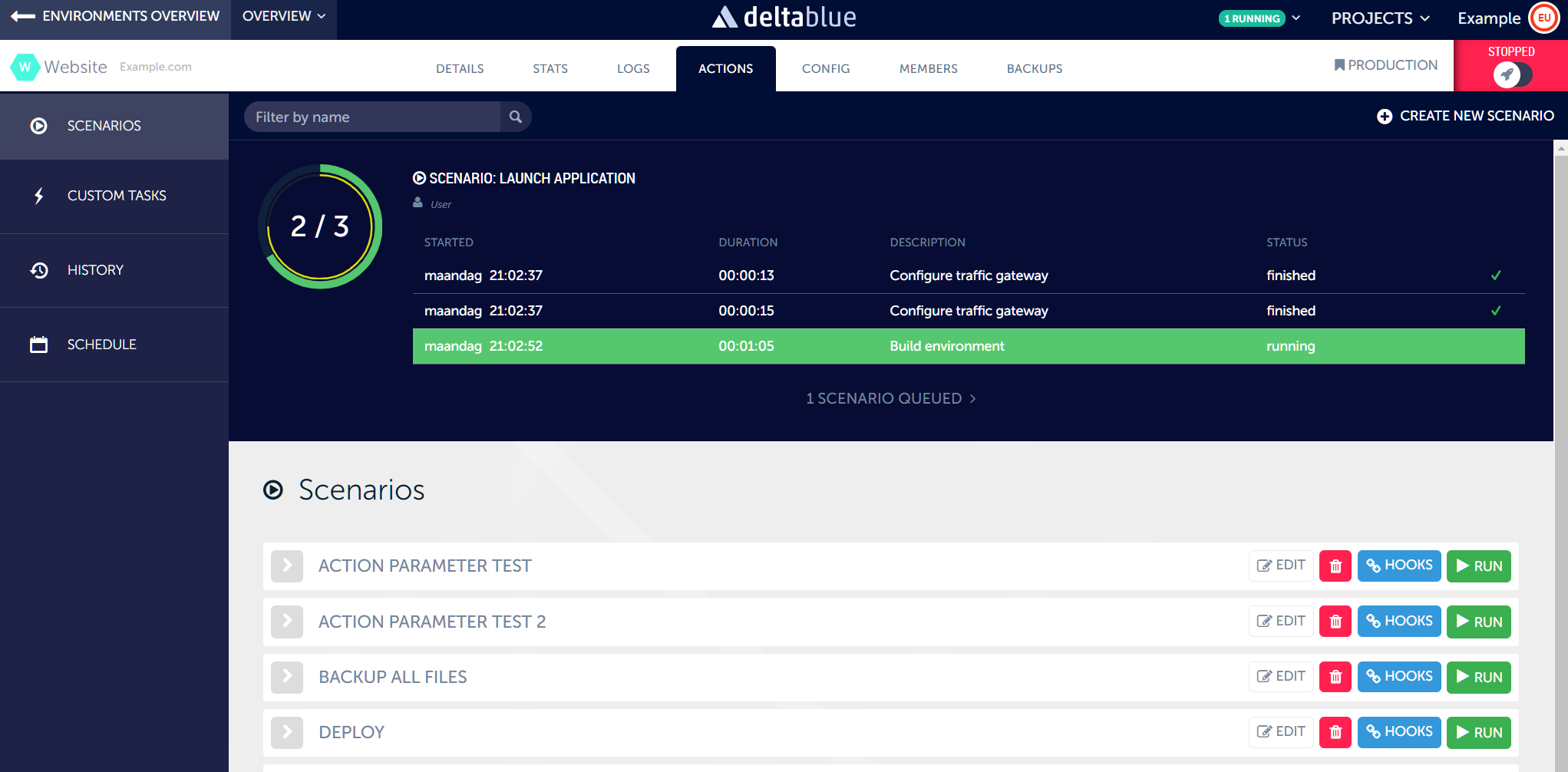
Task: Focus the Filter by name field
Action: point(372,117)
